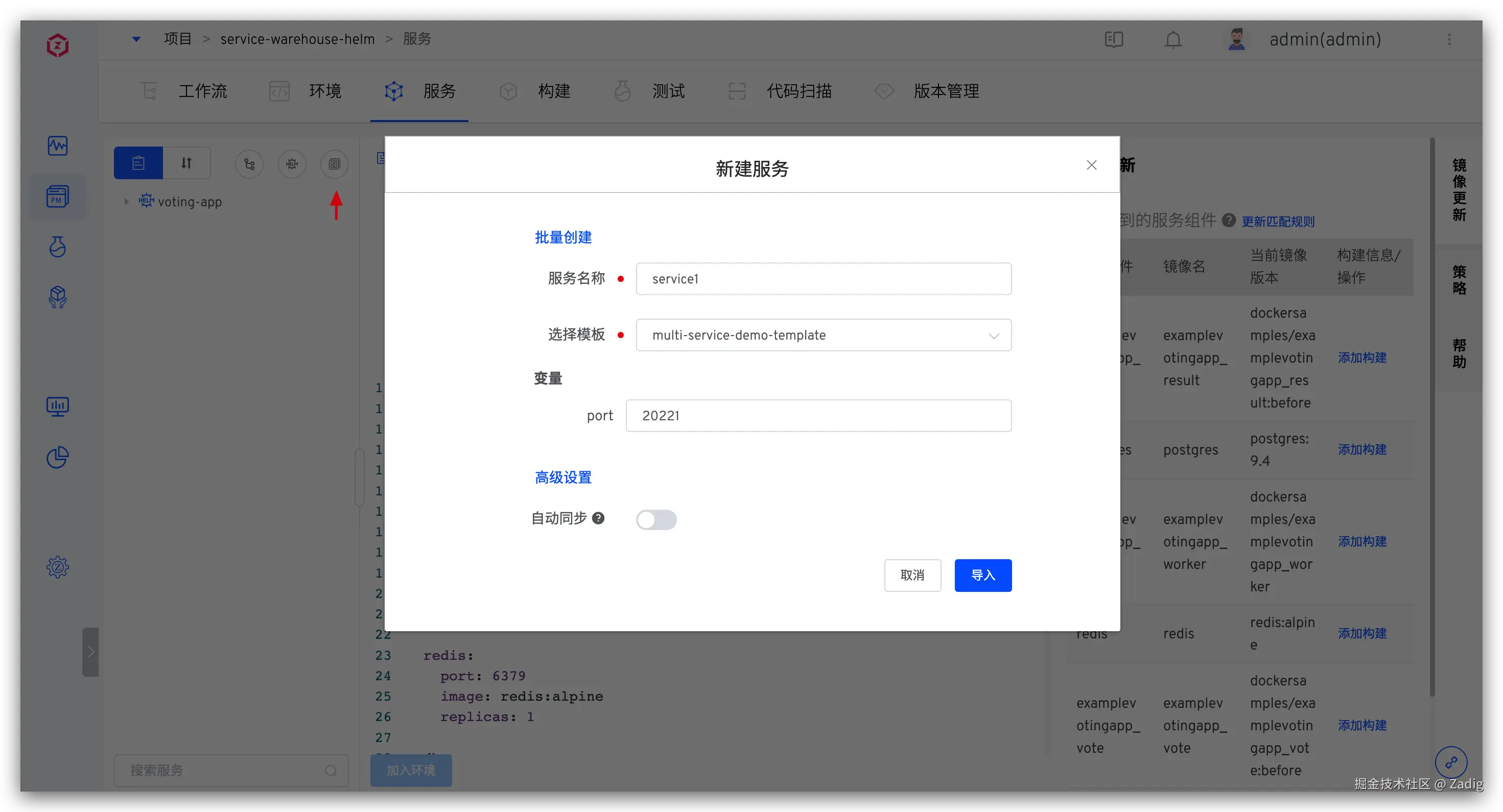Click the sort services toggle icon
The image size is (1503, 812).
click(186, 163)
